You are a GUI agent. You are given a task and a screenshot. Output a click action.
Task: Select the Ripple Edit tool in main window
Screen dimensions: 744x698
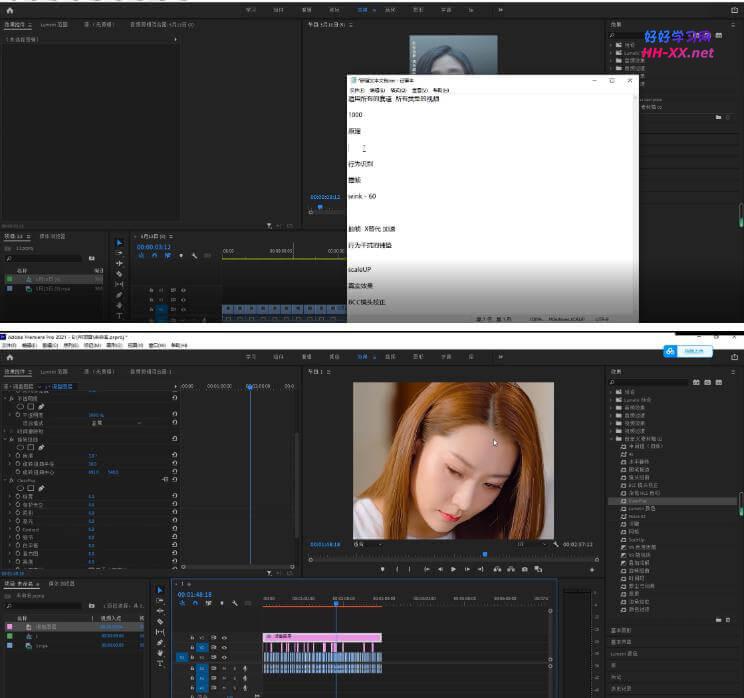[x=160, y=611]
